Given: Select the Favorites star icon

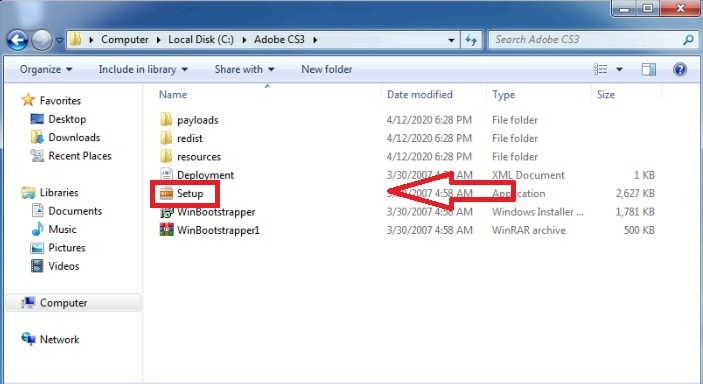Looking at the screenshot, I should tap(28, 100).
